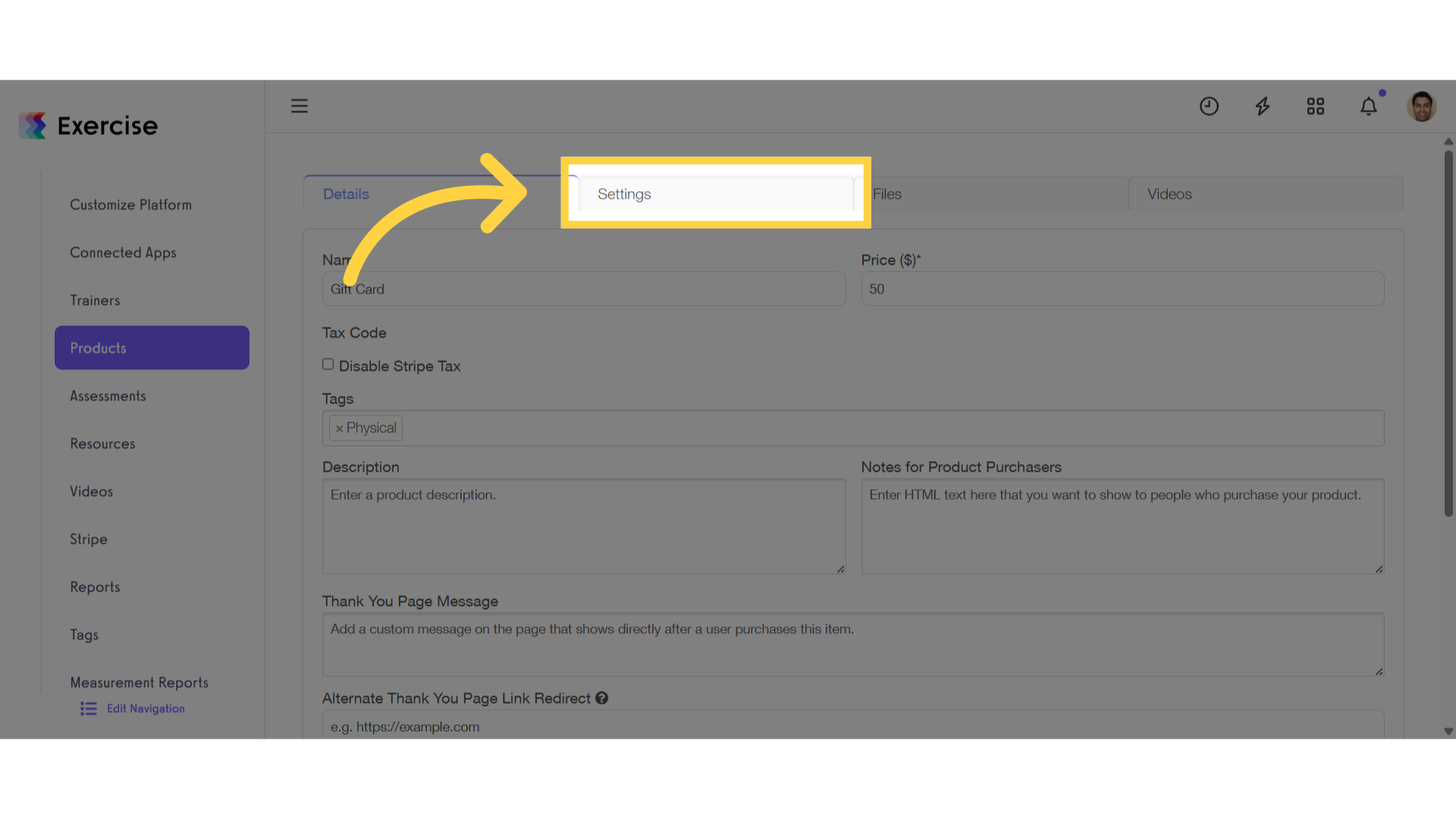Toggle the hamburger menu icon

tap(300, 106)
